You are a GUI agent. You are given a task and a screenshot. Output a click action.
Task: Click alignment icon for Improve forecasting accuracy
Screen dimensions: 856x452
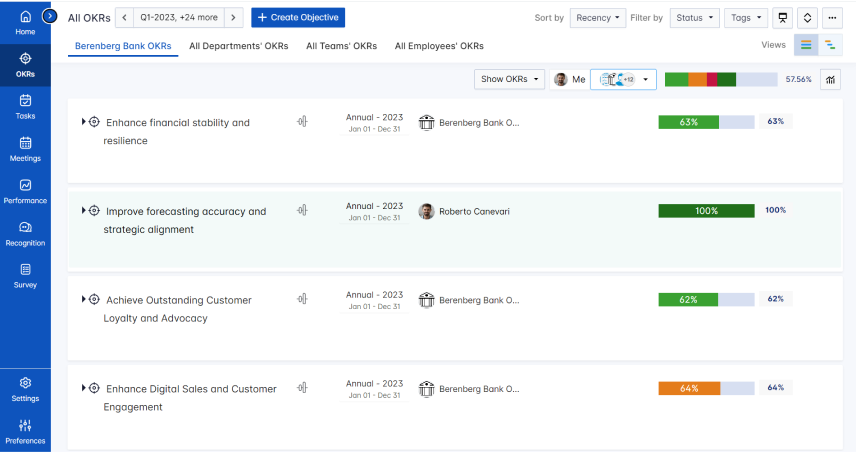point(302,210)
